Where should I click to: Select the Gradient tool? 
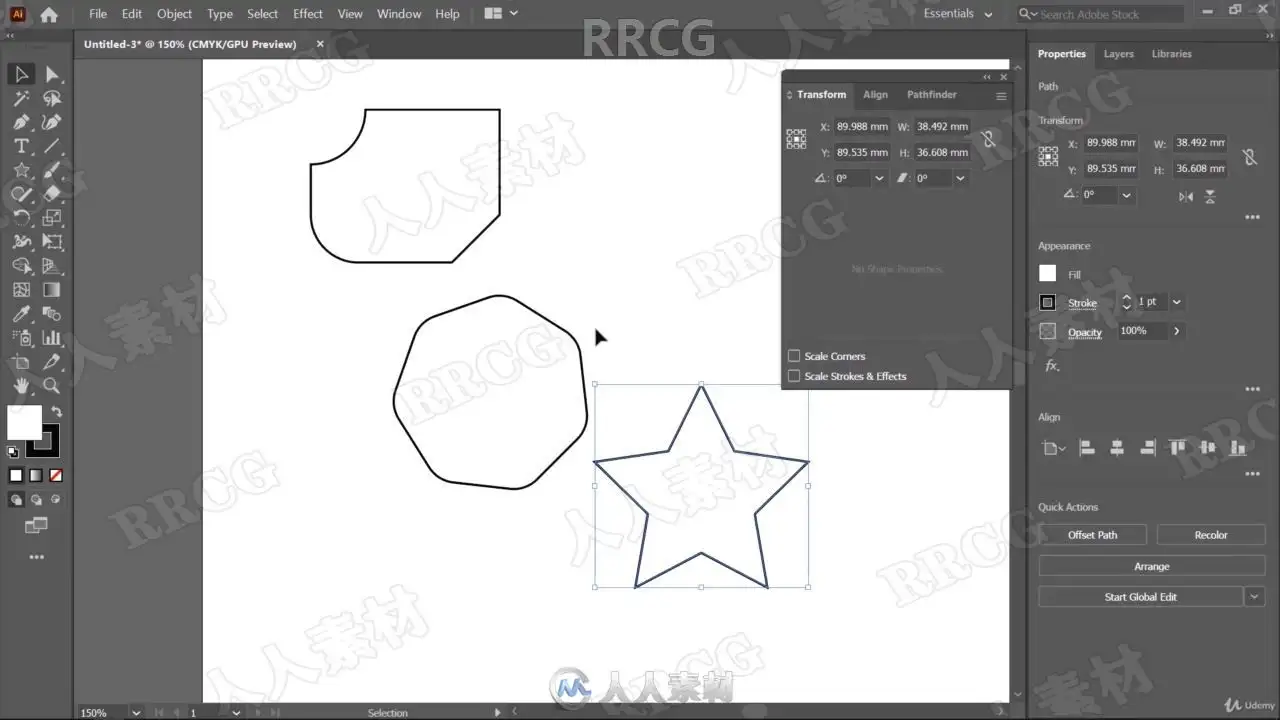coord(52,290)
